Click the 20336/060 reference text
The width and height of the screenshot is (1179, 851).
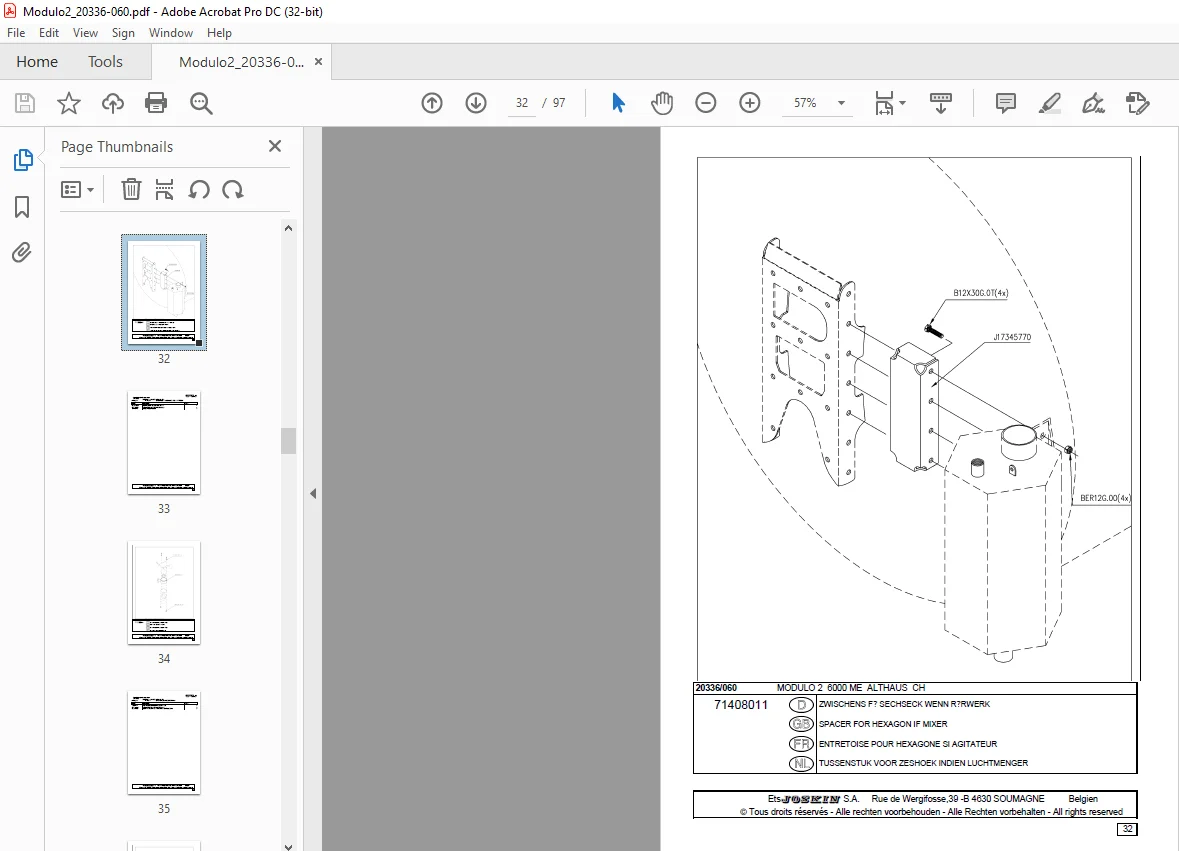716,688
